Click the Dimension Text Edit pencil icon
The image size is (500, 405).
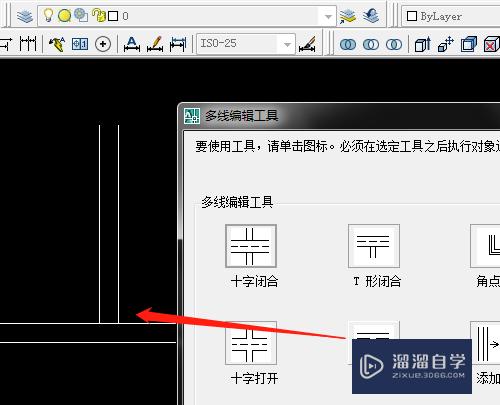pyautogui.click(x=155, y=44)
